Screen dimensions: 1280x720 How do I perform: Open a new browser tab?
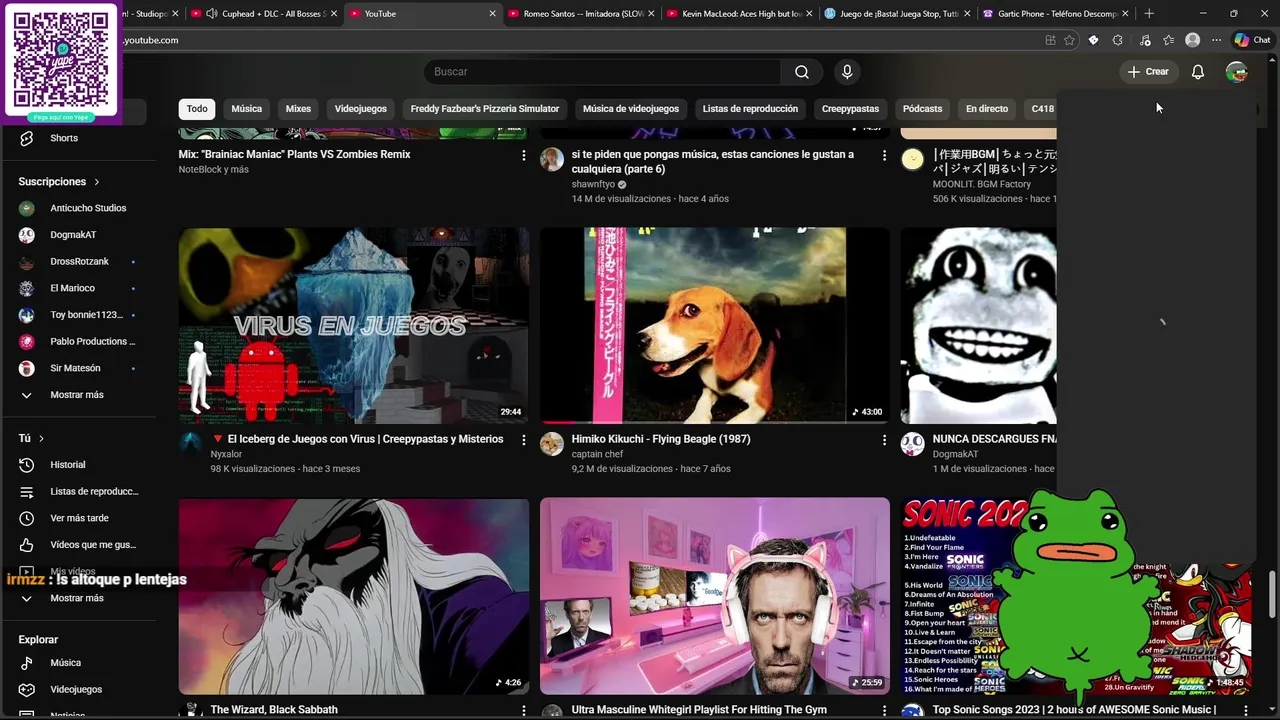pos(1149,14)
